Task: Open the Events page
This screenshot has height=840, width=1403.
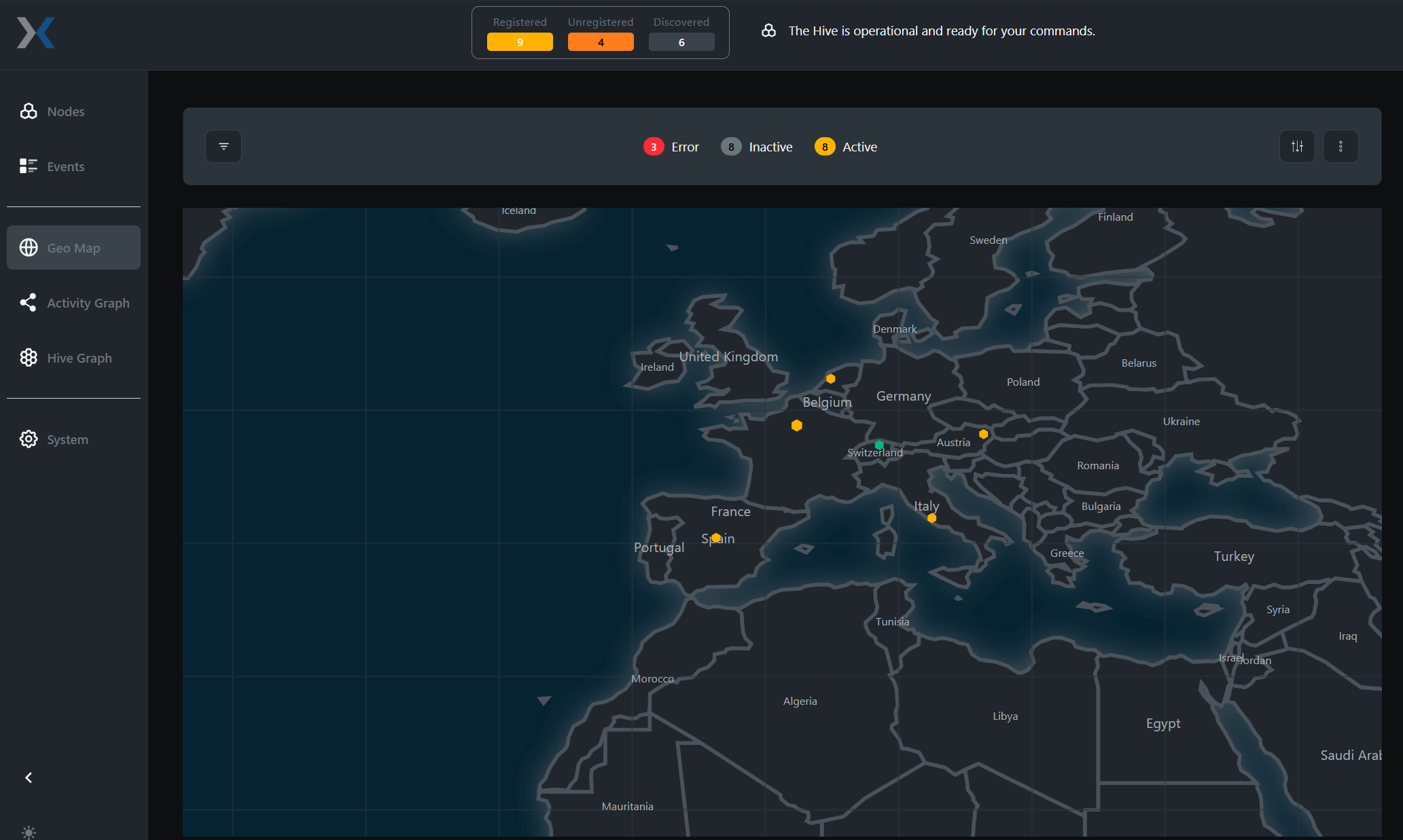Action: click(65, 166)
